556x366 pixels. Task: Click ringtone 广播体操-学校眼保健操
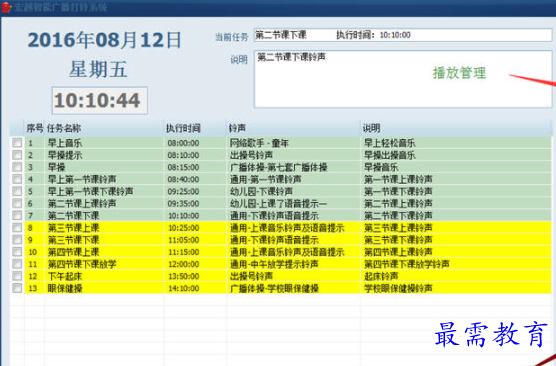pos(274,288)
